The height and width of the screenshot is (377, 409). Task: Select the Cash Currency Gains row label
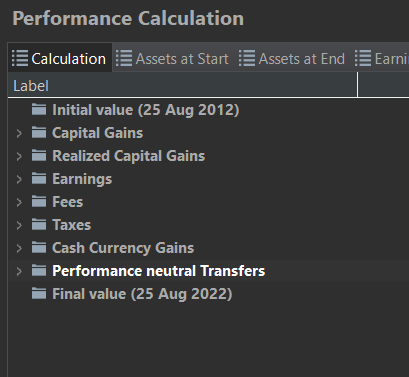pyautogui.click(x=123, y=248)
